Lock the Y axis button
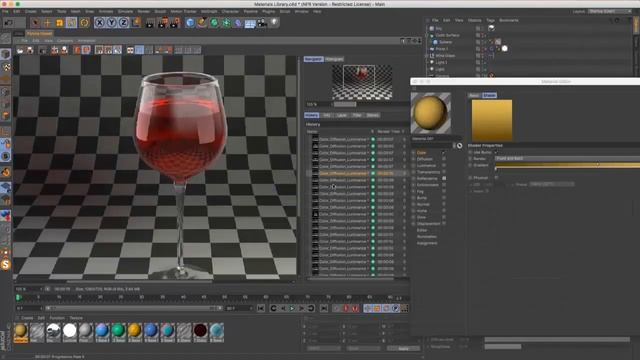Viewport: 640px width, 360px height. pos(111,22)
